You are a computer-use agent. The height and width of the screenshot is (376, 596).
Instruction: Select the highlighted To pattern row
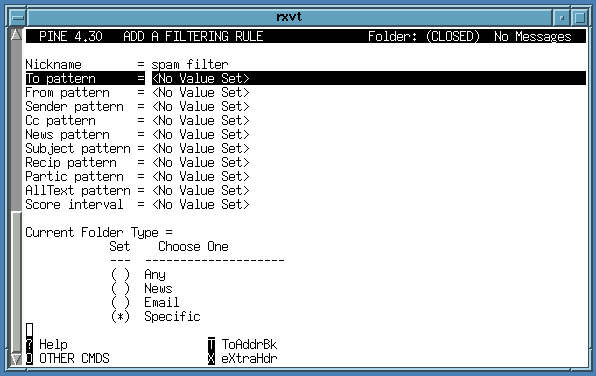coord(306,78)
